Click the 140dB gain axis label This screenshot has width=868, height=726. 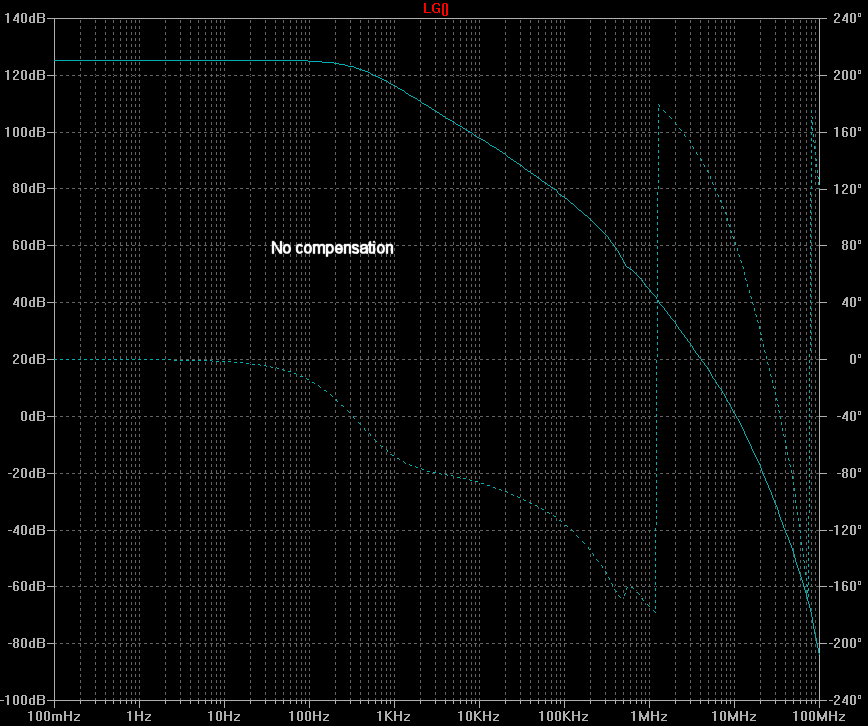(25, 18)
